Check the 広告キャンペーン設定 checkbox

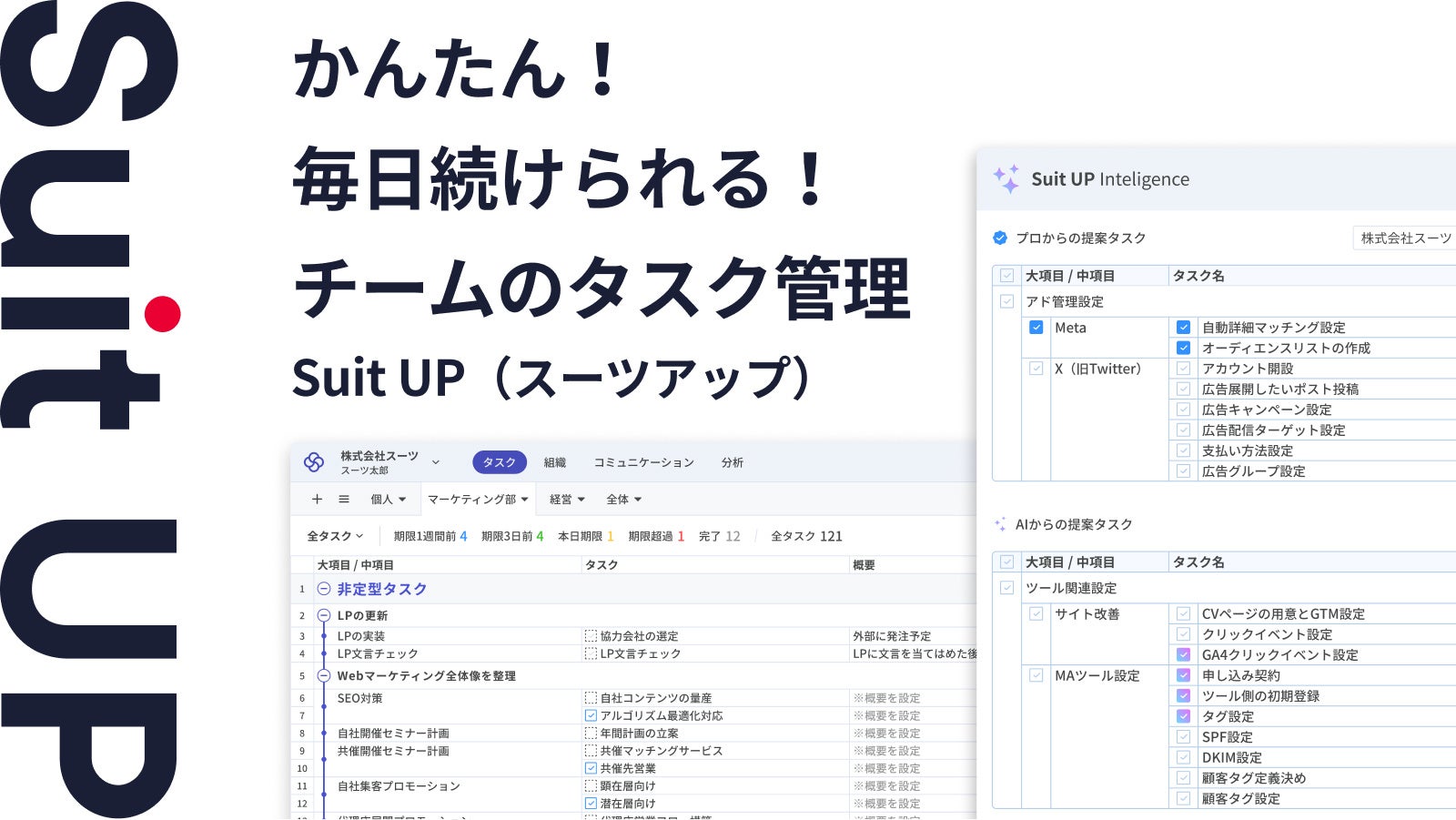point(1183,410)
